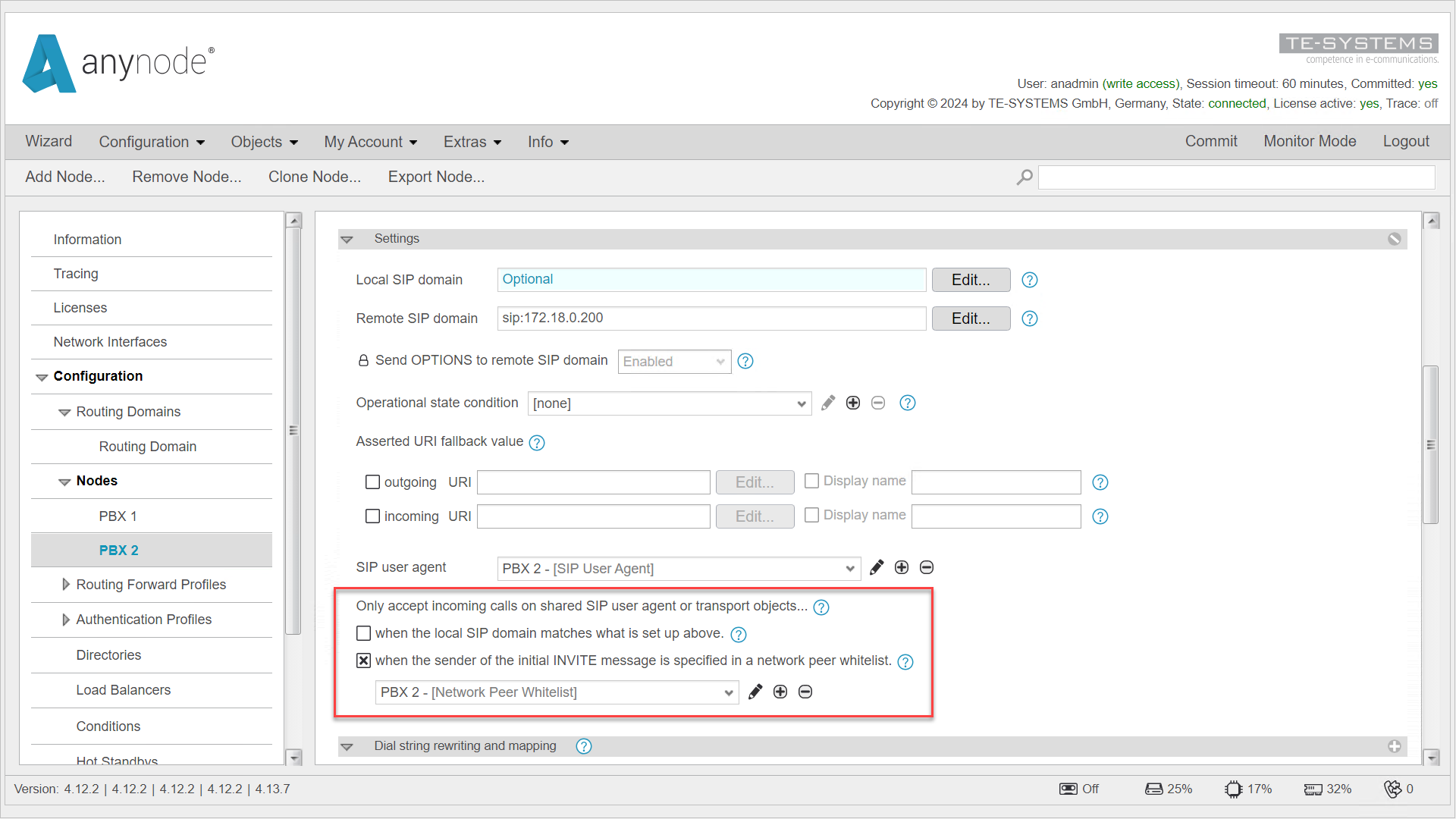Click the edit pencil icon for Network Peer Whitelist
Screen dimensions: 1456x819
click(x=756, y=692)
